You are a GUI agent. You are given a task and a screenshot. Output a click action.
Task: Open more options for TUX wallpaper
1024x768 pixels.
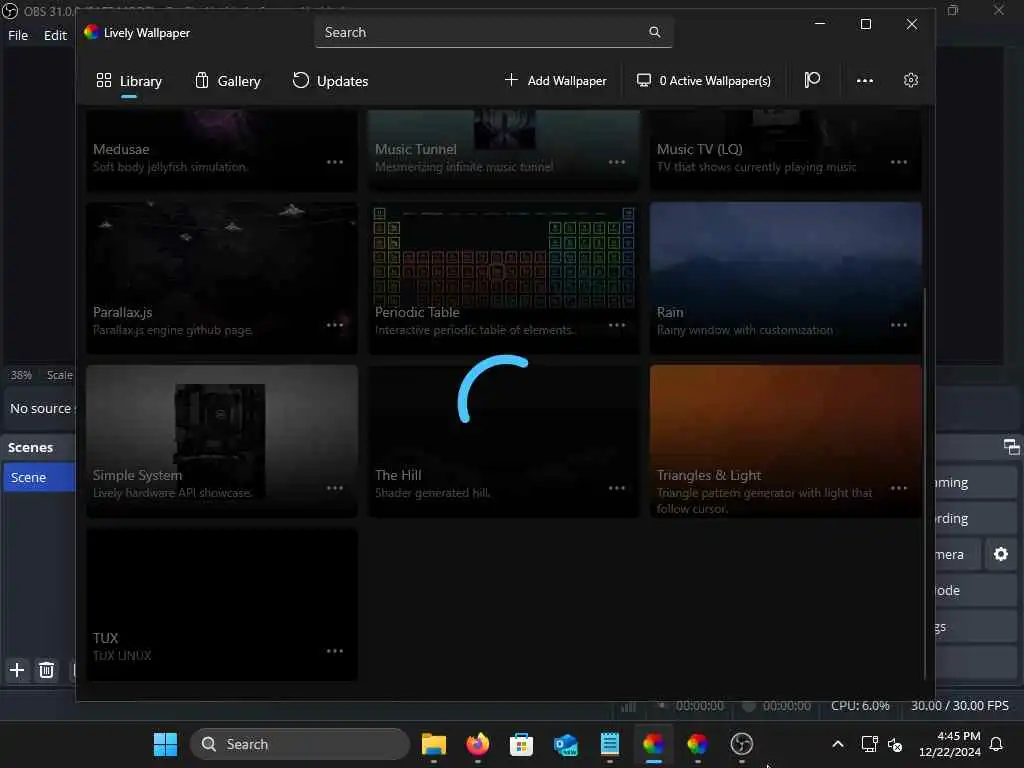(335, 651)
